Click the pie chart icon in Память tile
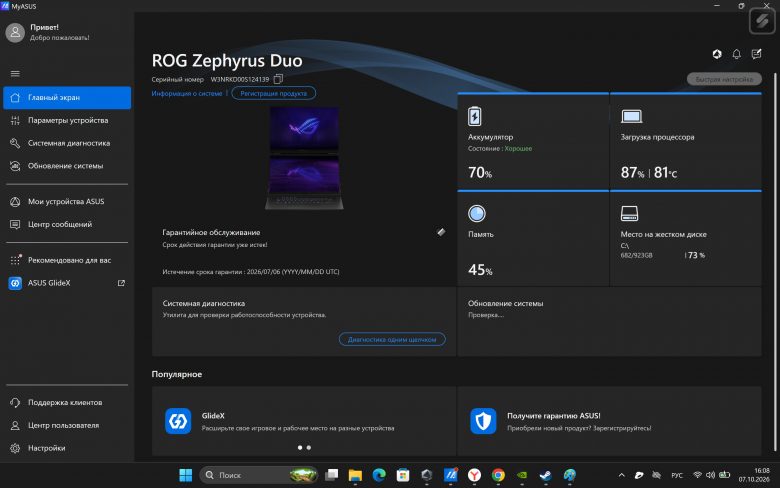The width and height of the screenshot is (780, 488). click(477, 213)
